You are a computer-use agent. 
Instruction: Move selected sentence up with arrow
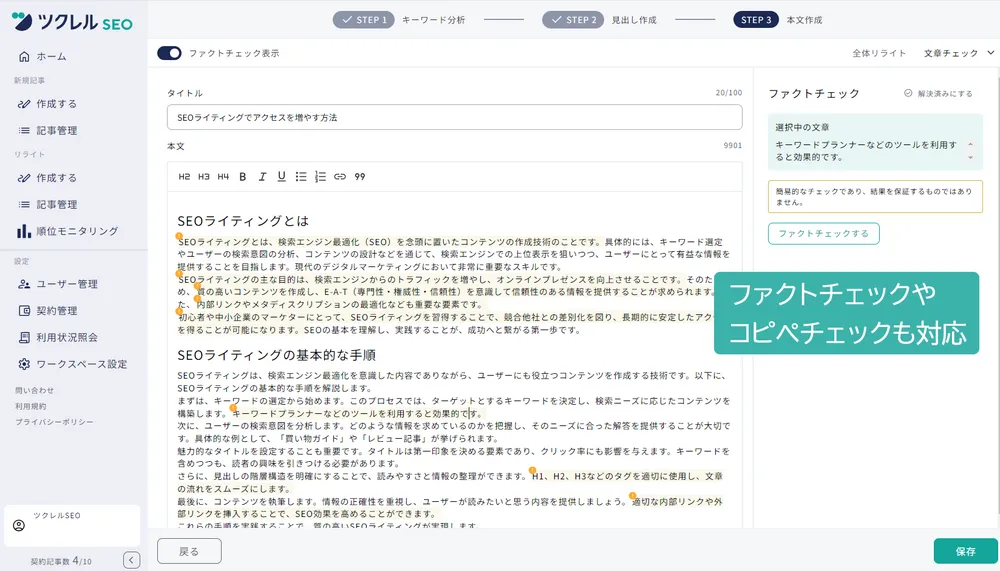pyautogui.click(x=971, y=144)
